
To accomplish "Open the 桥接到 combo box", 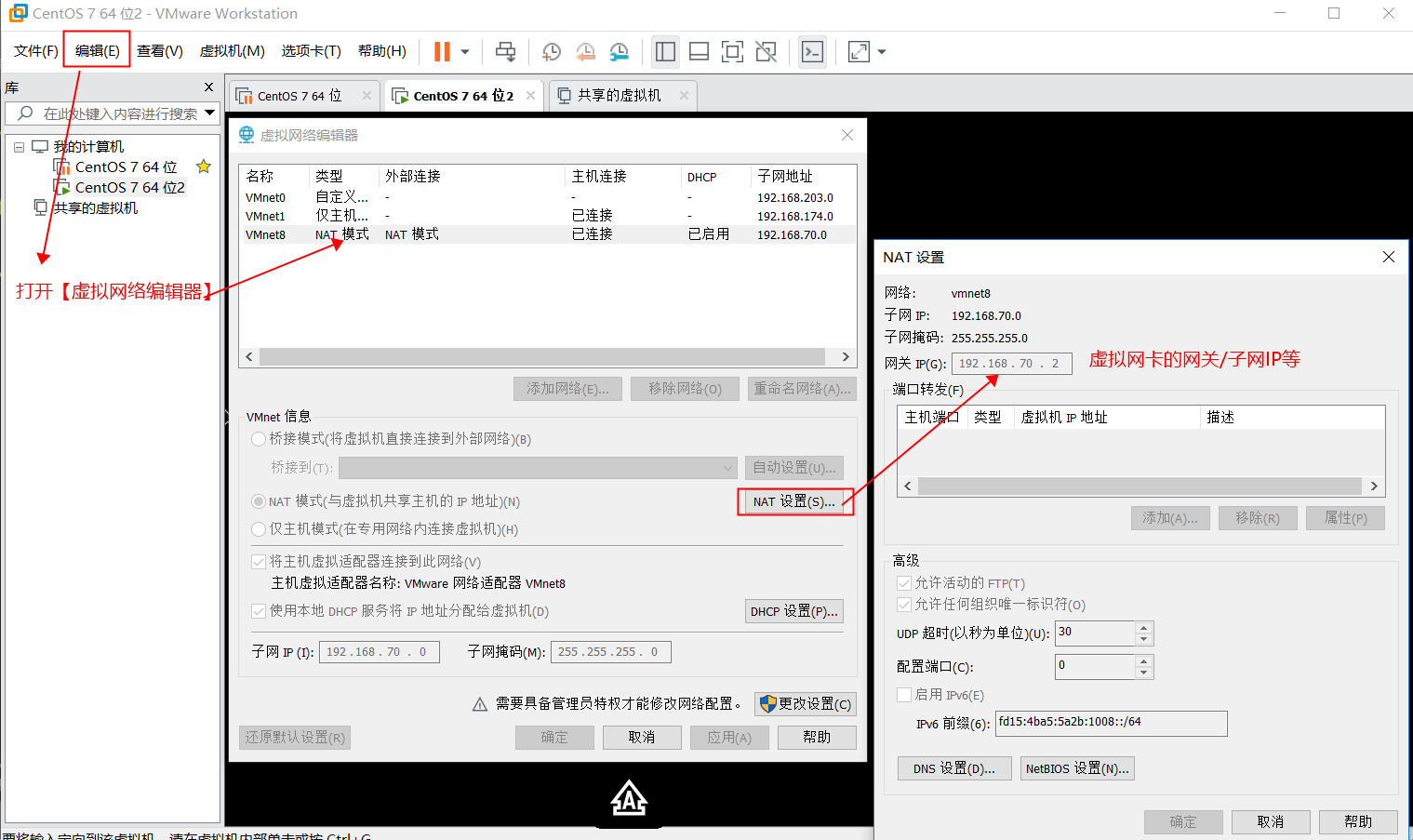I will point(539,467).
